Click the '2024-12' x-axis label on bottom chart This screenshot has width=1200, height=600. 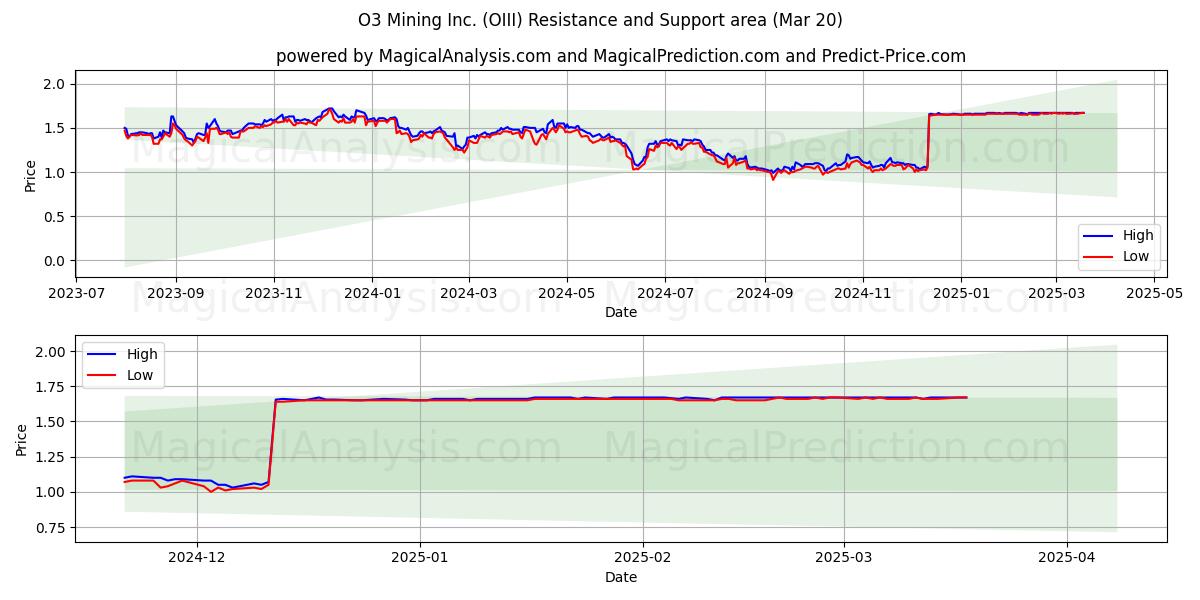point(197,559)
